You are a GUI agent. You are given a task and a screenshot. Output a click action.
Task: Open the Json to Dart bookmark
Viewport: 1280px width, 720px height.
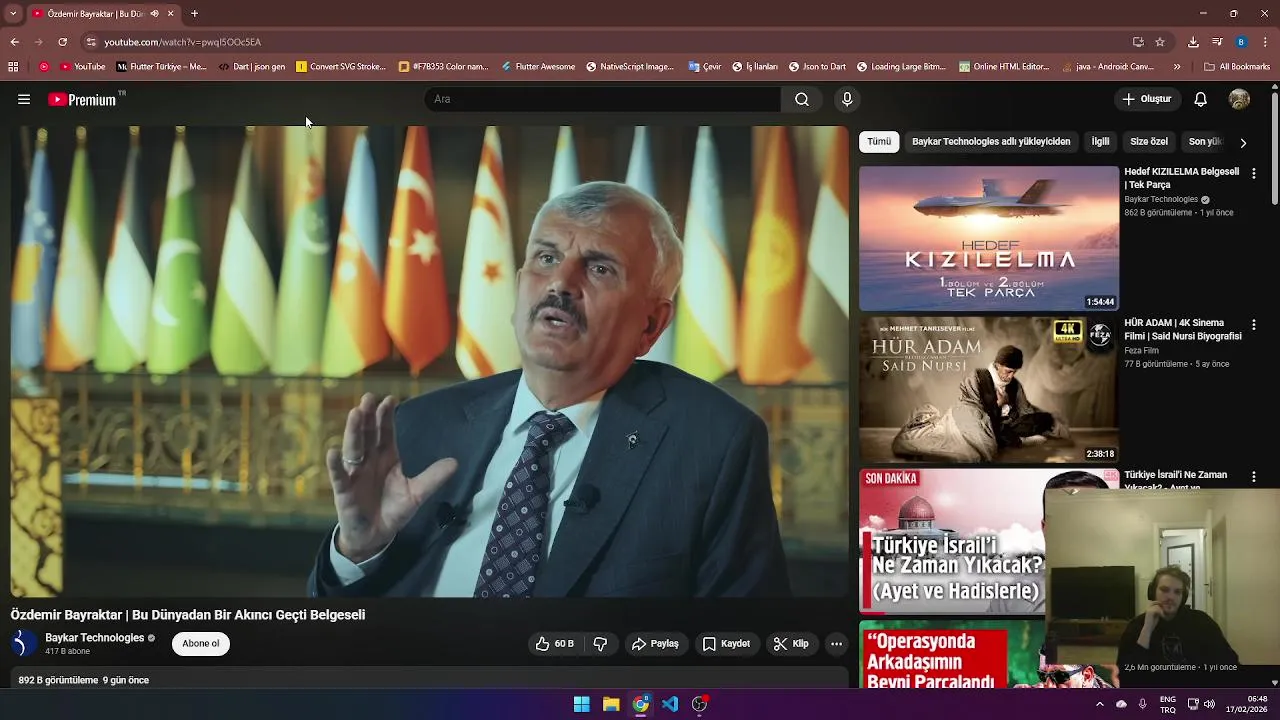click(817, 67)
